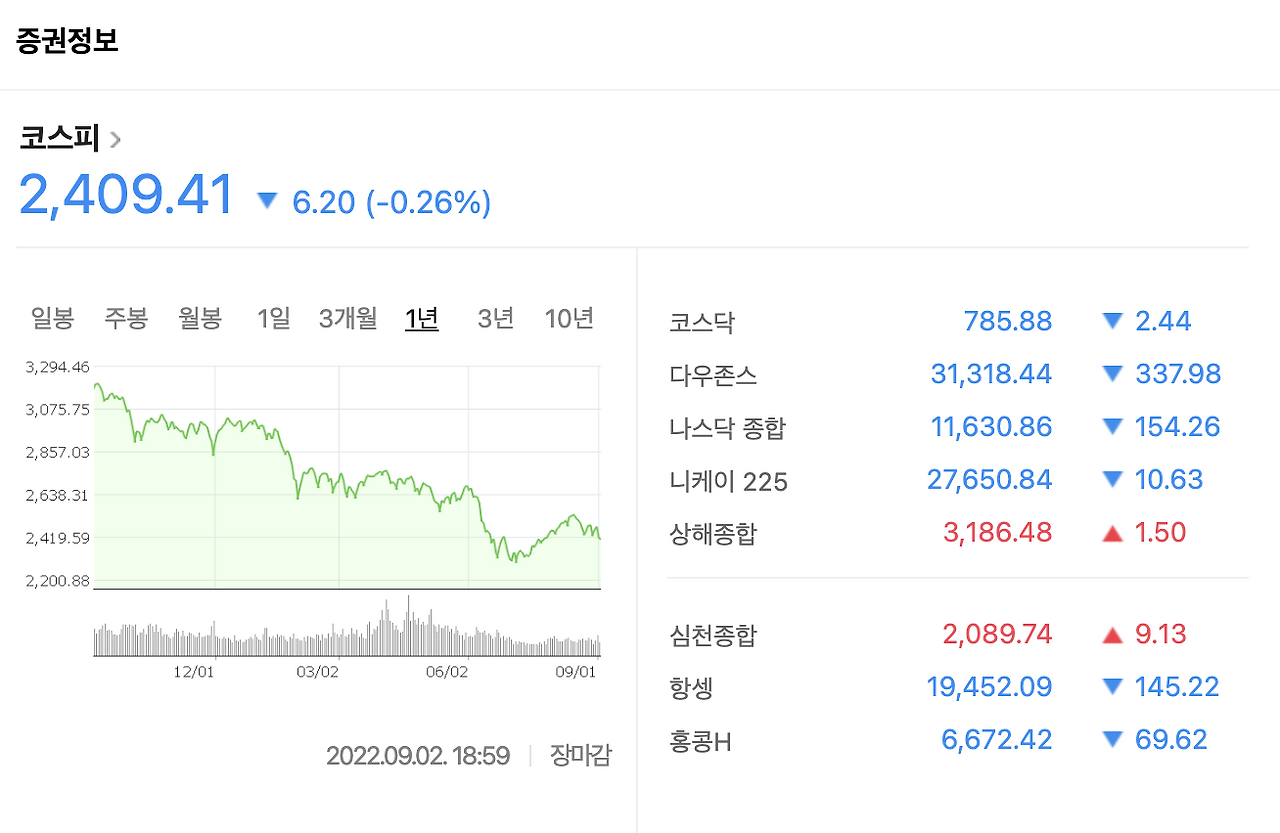Click the 증권정보 section heading
The image size is (1280, 833).
[65, 40]
